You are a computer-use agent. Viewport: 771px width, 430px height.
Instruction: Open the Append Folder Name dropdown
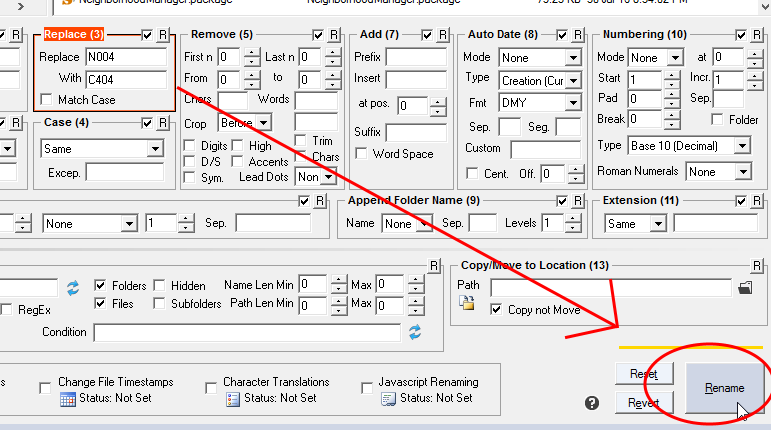point(407,224)
